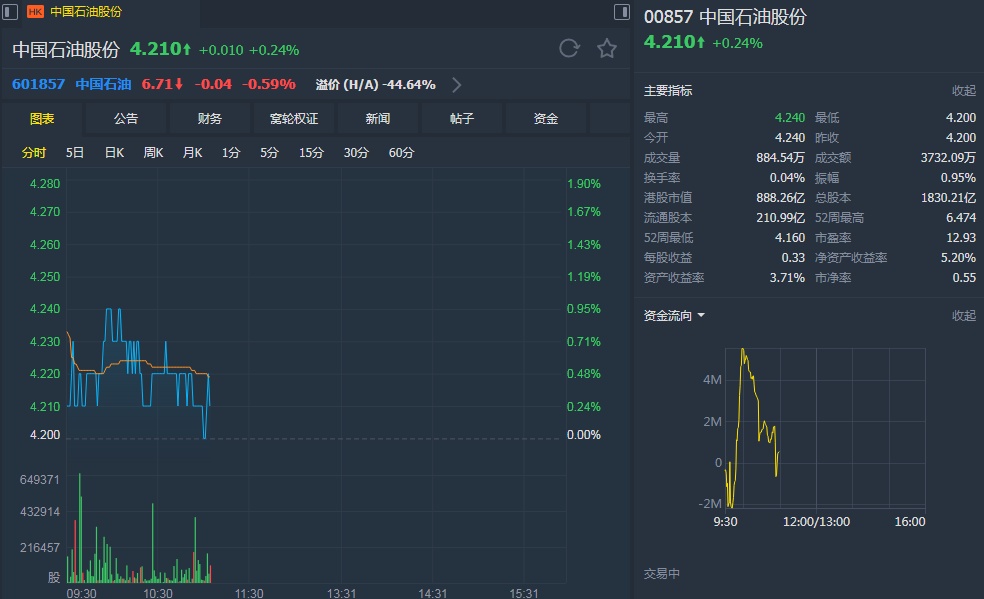Add stock to favorites with star
This screenshot has height=599, width=984.
coord(607,48)
